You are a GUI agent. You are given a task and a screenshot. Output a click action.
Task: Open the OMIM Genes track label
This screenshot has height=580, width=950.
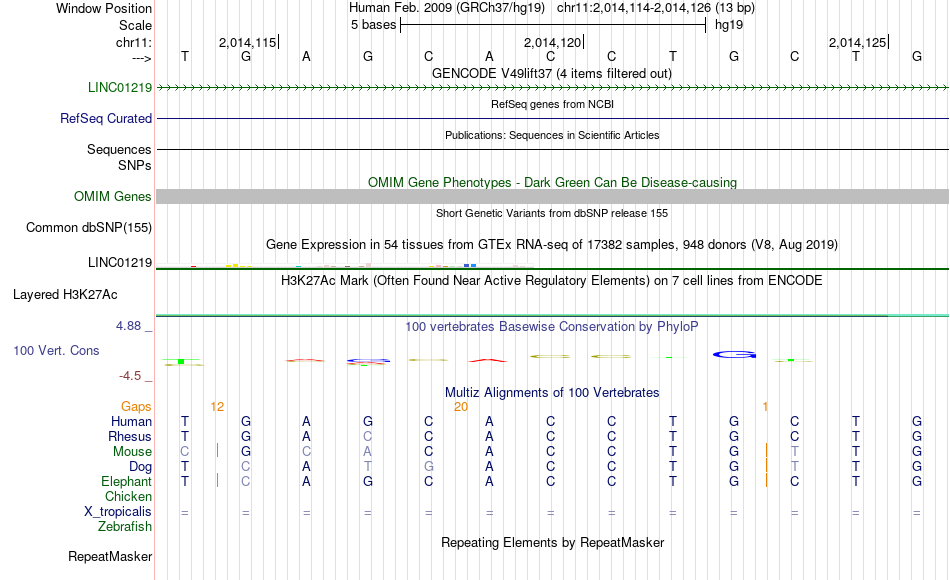(x=113, y=196)
